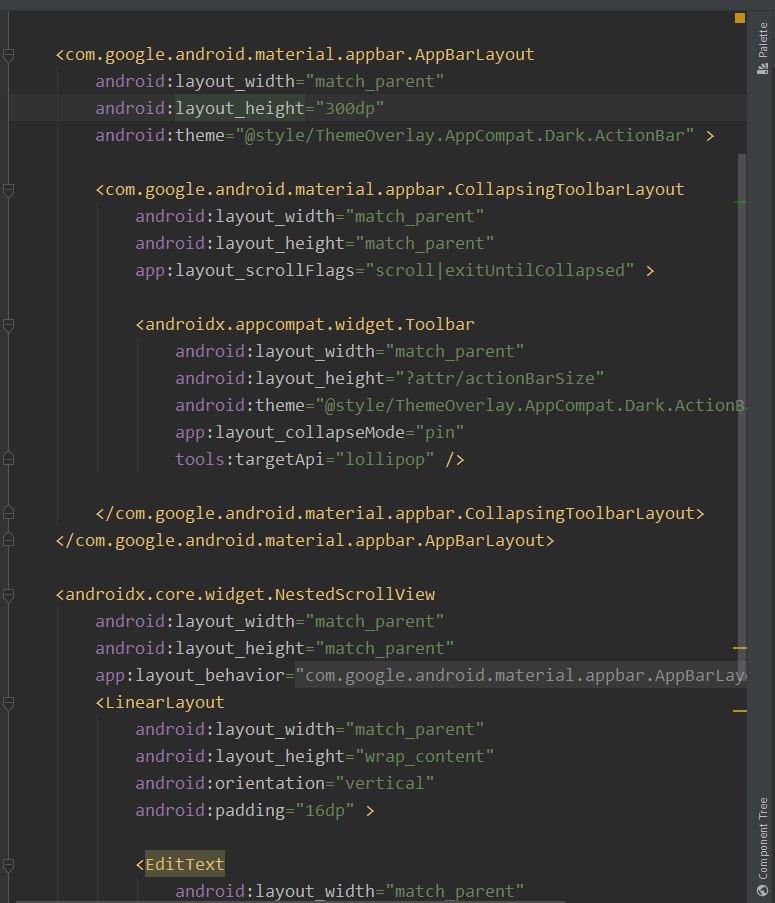Click the yellow inspection warning indicator square
775x903 pixels.
740,18
